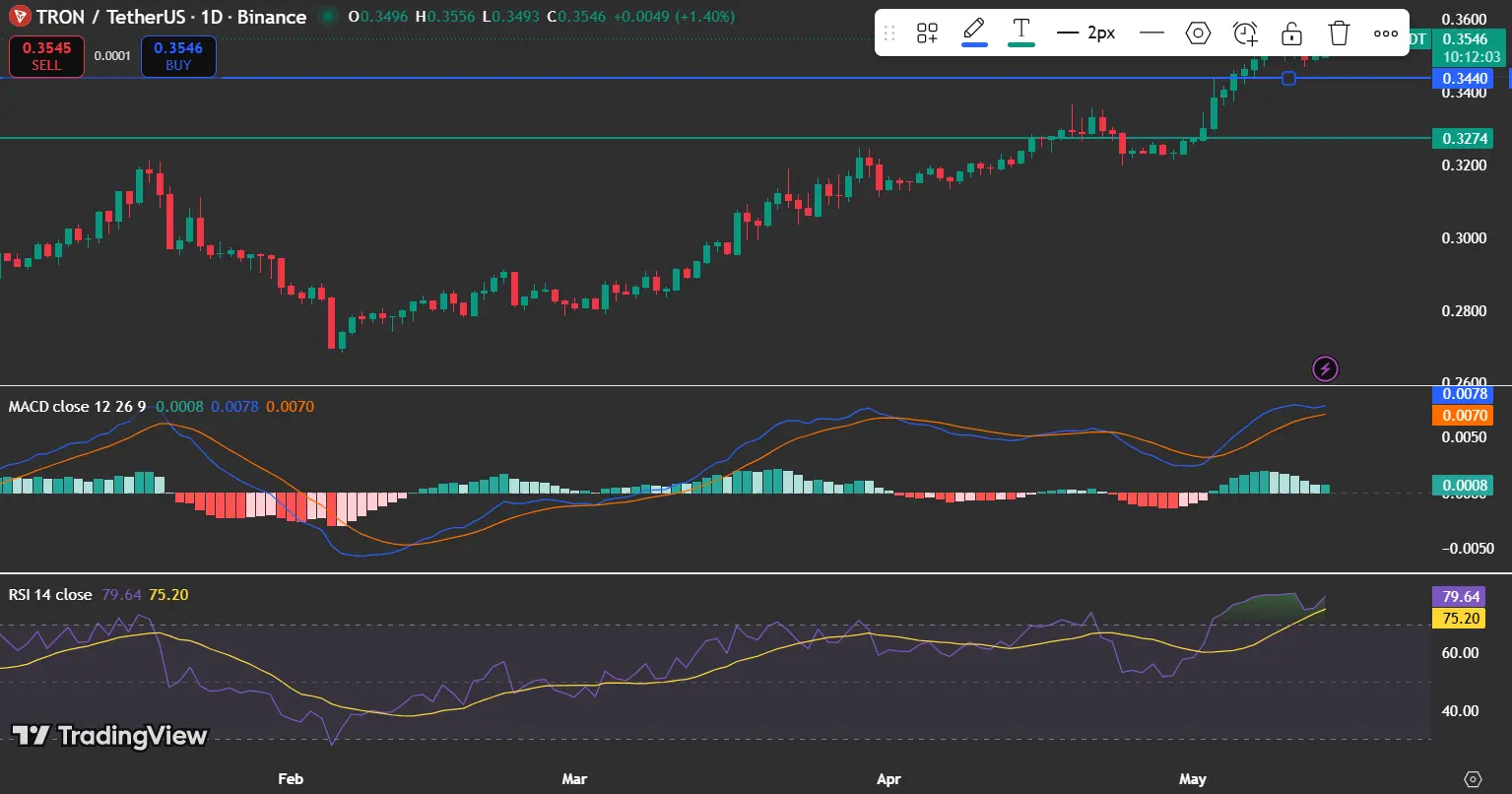The width and height of the screenshot is (1512, 794).
Task: Click the 0.0078 blue MACD axis label
Action: pos(1462,394)
